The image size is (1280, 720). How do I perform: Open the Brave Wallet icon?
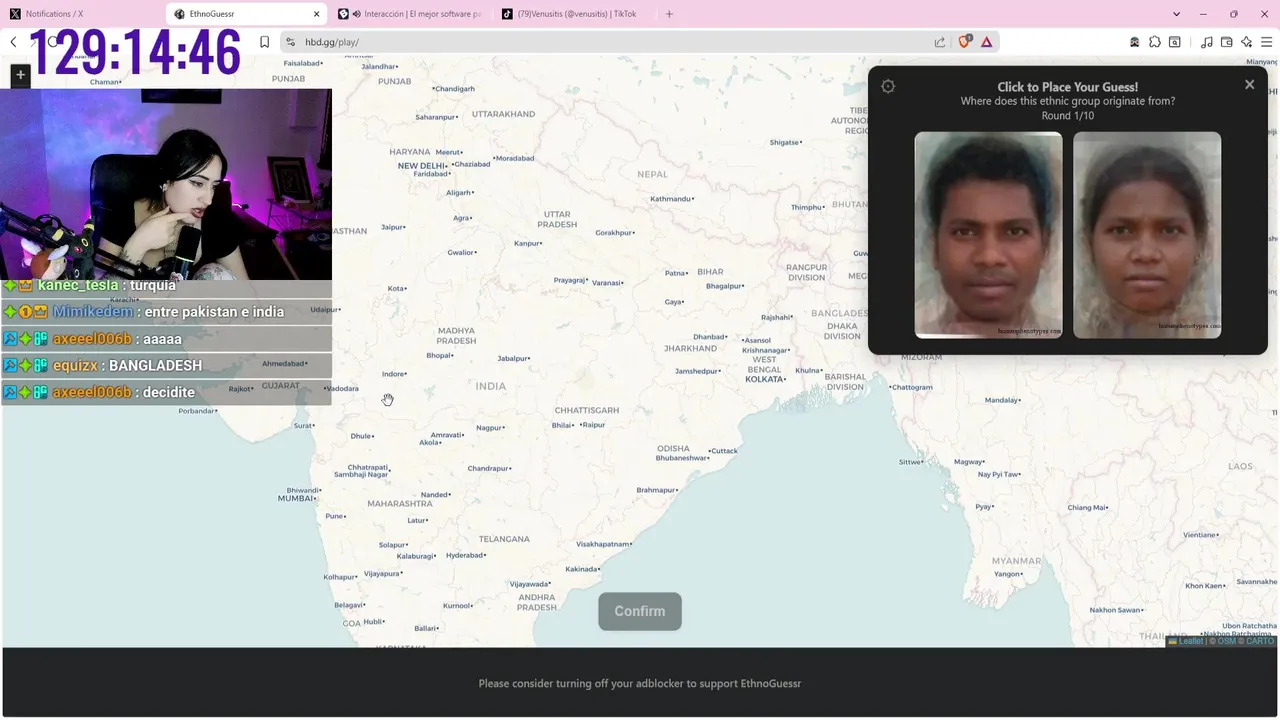1227,42
